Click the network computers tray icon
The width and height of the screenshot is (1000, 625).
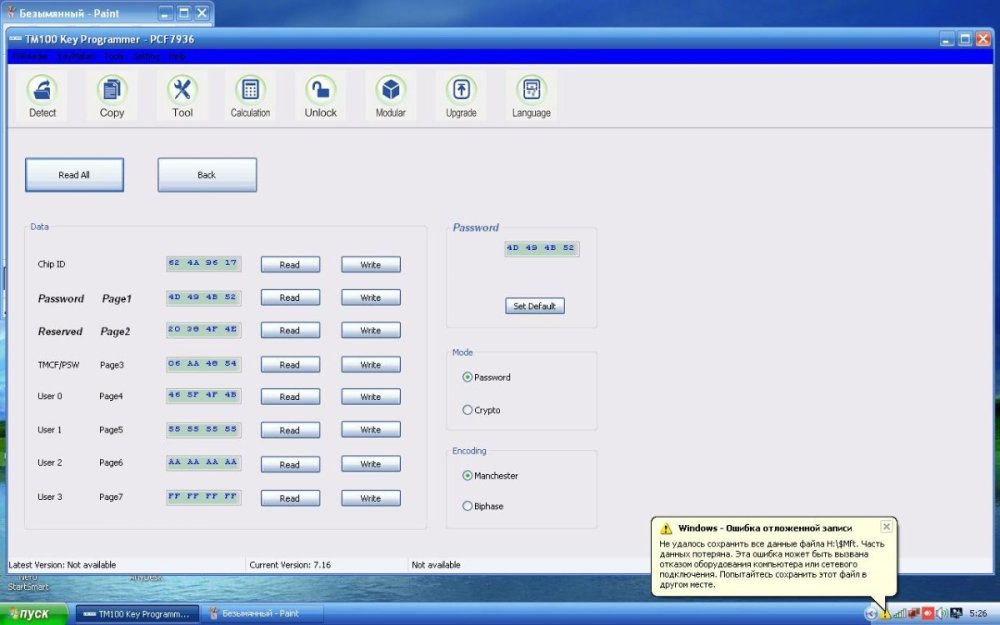click(x=914, y=614)
